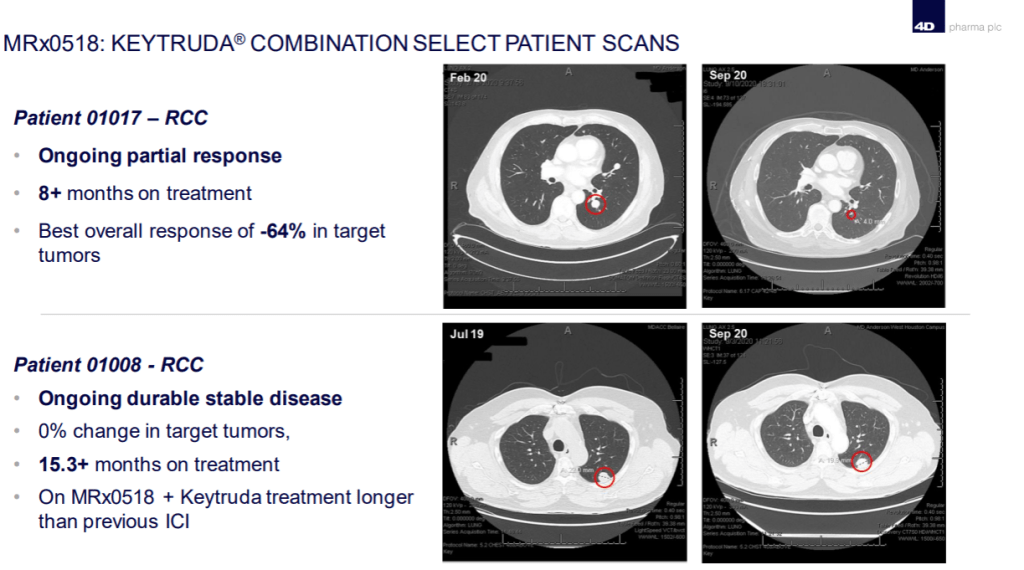The width and height of the screenshot is (1024, 570).
Task: Click the '-64%' response value text
Action: click(x=283, y=231)
